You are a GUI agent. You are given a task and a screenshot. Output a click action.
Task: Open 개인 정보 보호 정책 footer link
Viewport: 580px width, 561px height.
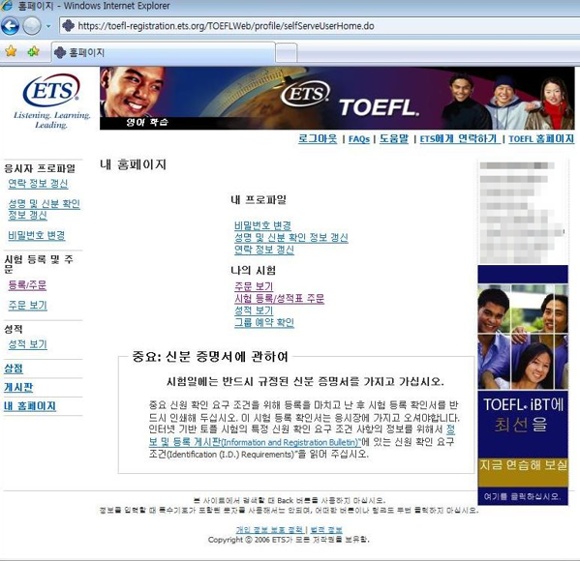tap(270, 530)
